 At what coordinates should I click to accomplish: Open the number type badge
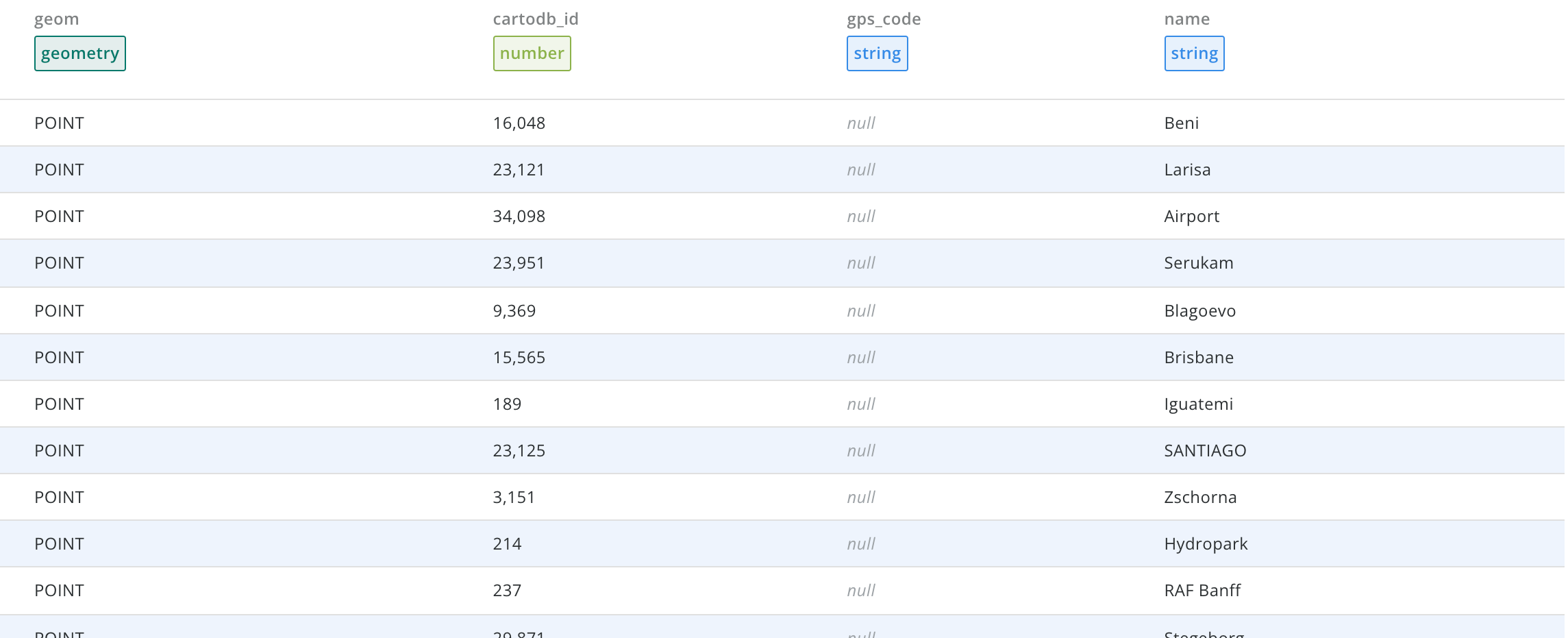[532, 53]
